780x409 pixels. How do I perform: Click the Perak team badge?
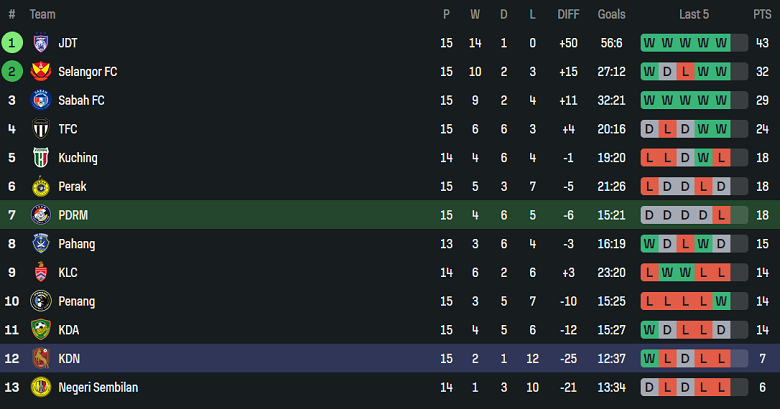(41, 186)
